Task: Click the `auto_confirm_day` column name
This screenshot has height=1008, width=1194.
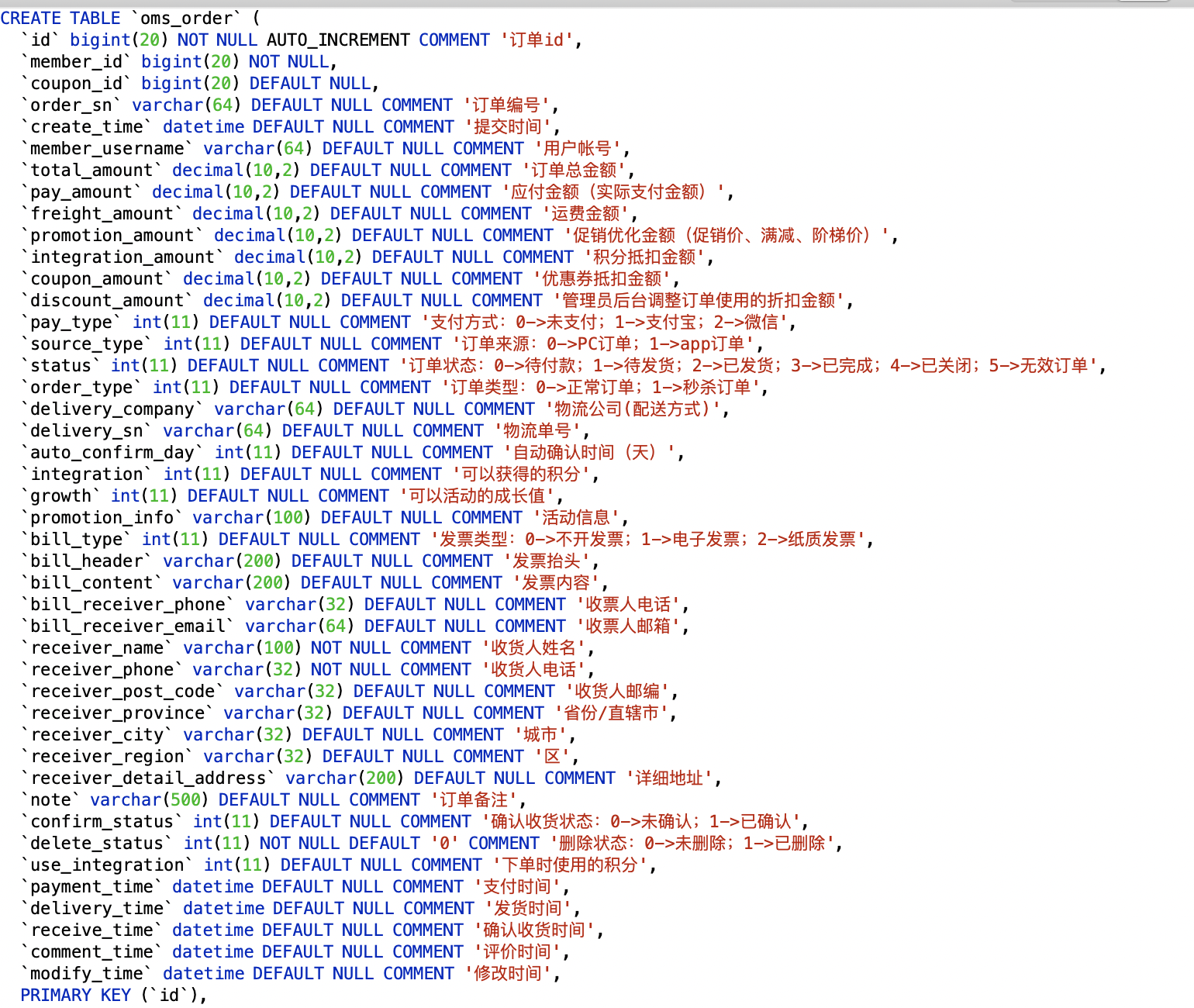Action: (x=112, y=452)
